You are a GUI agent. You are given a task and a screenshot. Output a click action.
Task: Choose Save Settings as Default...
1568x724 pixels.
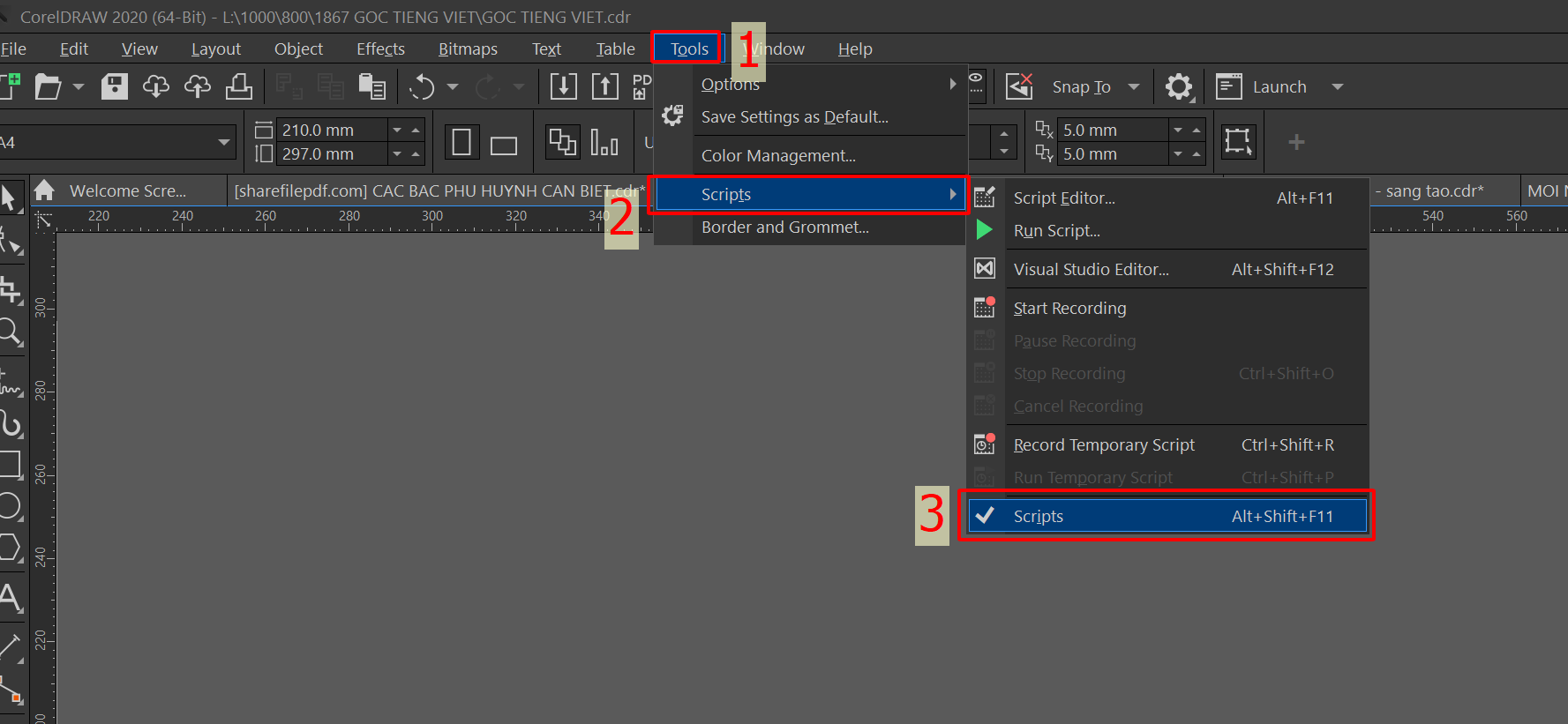(x=810, y=116)
